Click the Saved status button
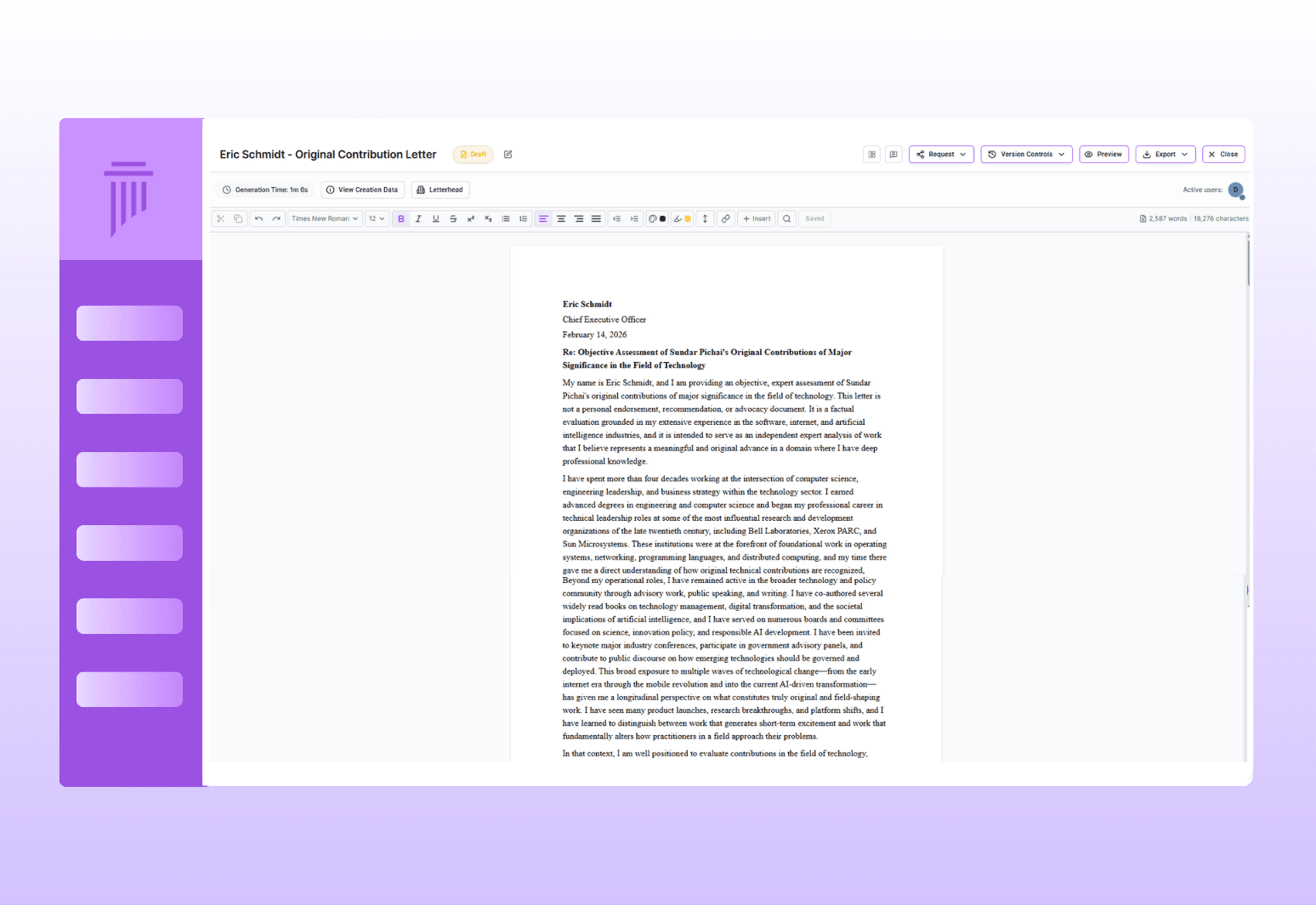This screenshot has height=905, width=1316. click(814, 218)
